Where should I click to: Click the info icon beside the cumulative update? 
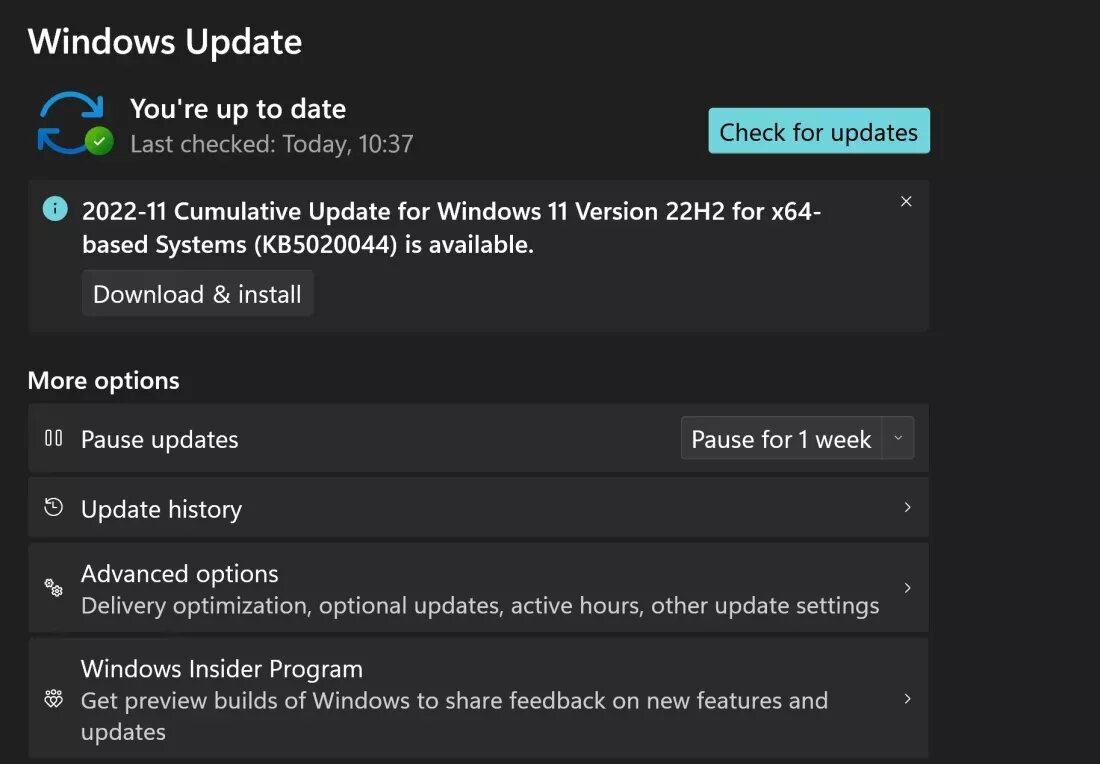click(x=55, y=208)
